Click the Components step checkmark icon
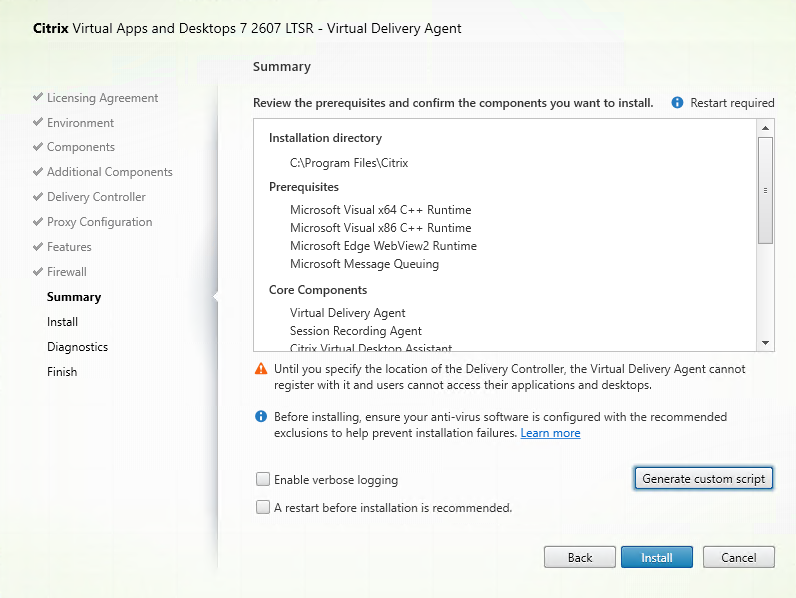 (38, 146)
